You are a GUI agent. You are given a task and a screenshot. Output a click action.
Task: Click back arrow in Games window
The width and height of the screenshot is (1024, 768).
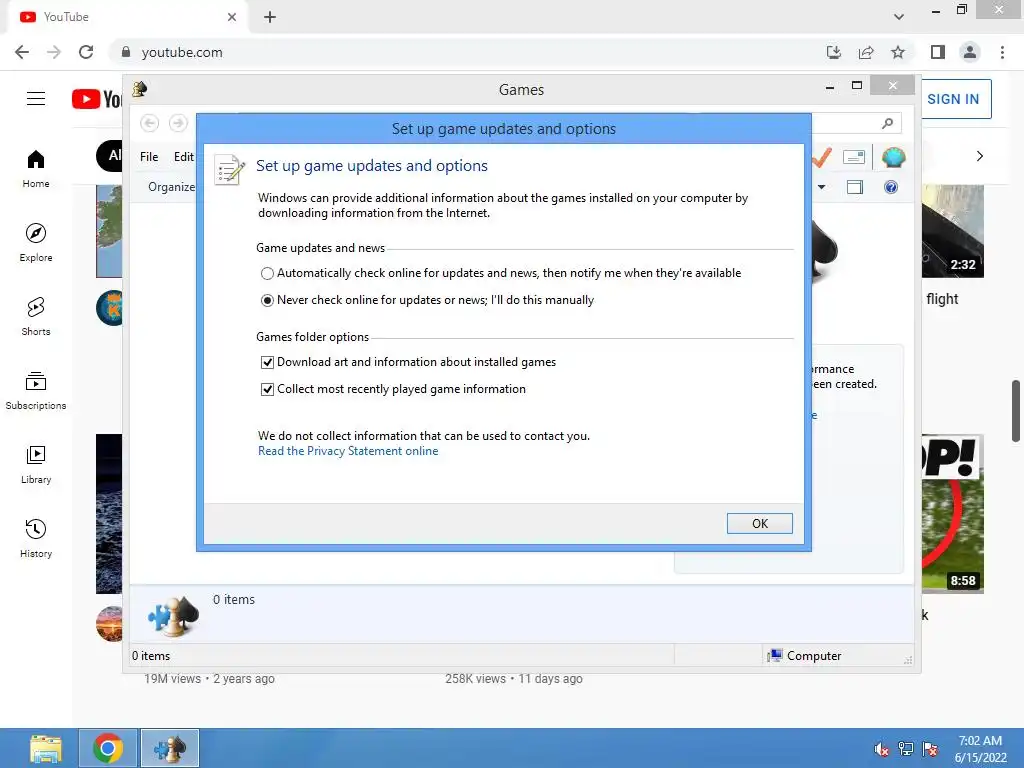coord(150,123)
